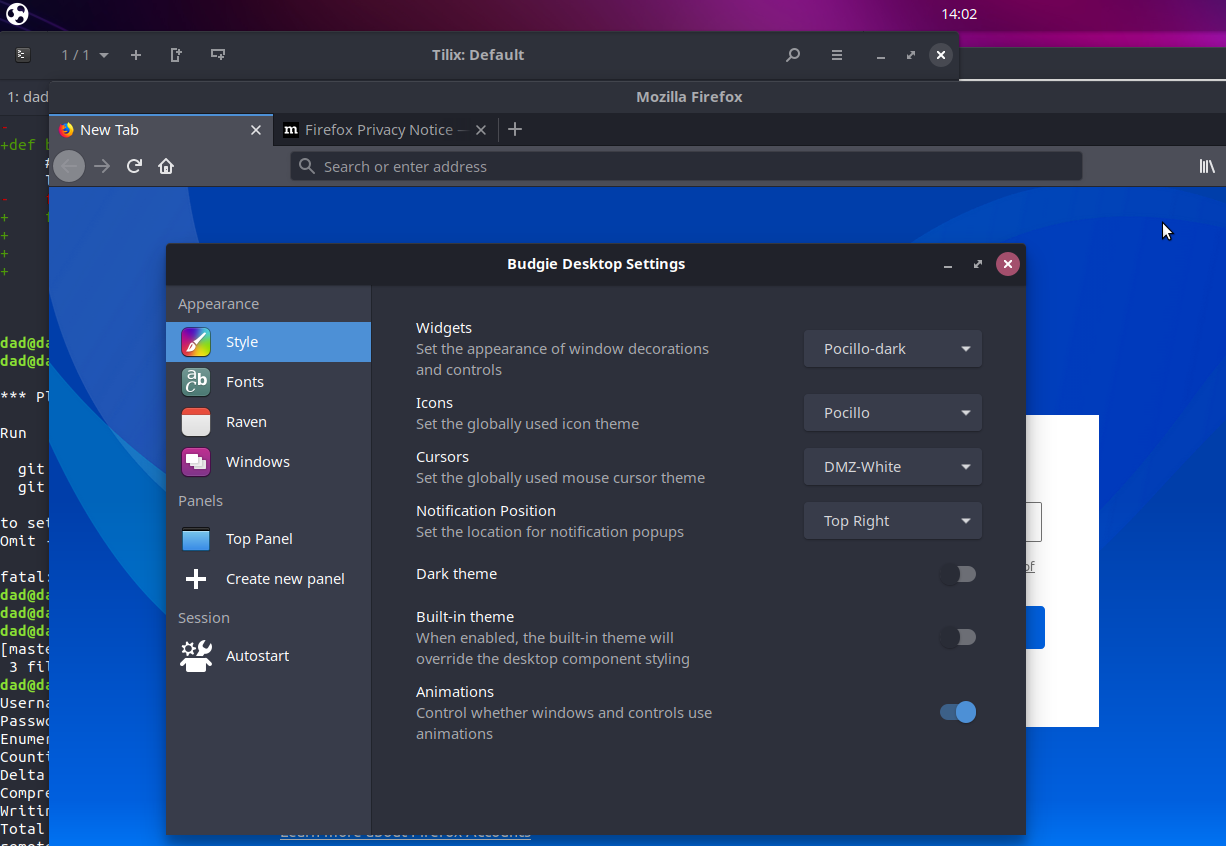Click the Budgie menu icon in top panel
Screen dimensions: 1226x846
pos(17,14)
